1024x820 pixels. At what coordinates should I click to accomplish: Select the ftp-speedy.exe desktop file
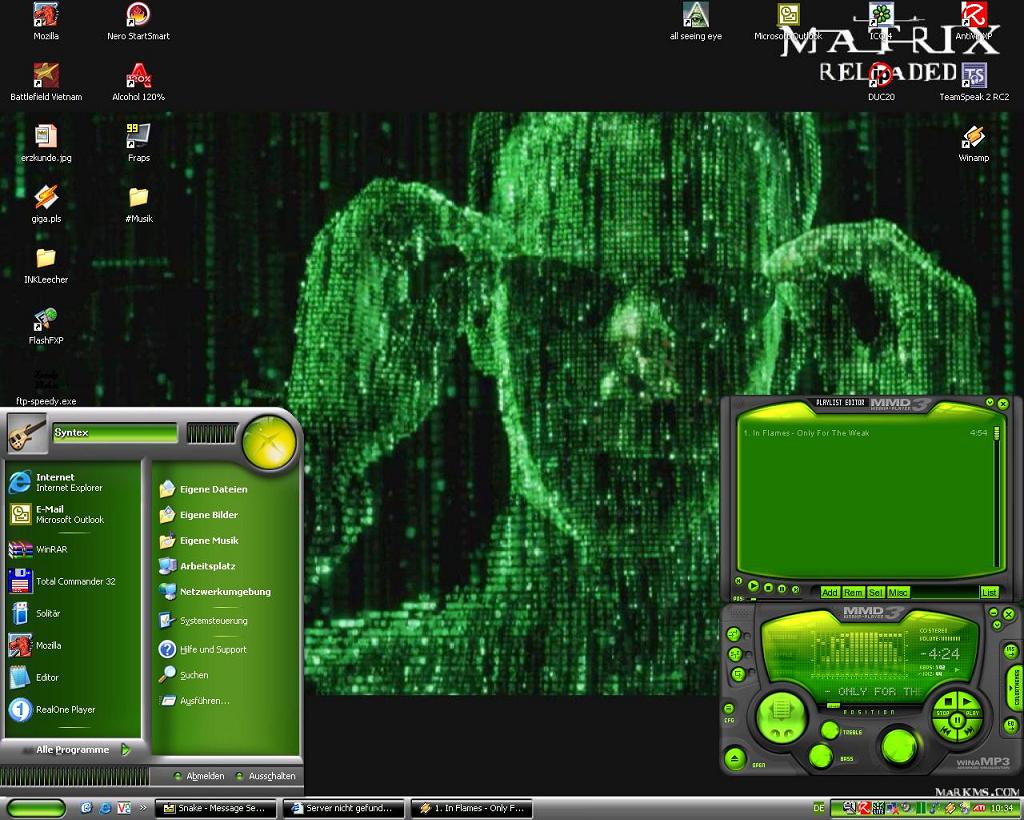point(46,386)
